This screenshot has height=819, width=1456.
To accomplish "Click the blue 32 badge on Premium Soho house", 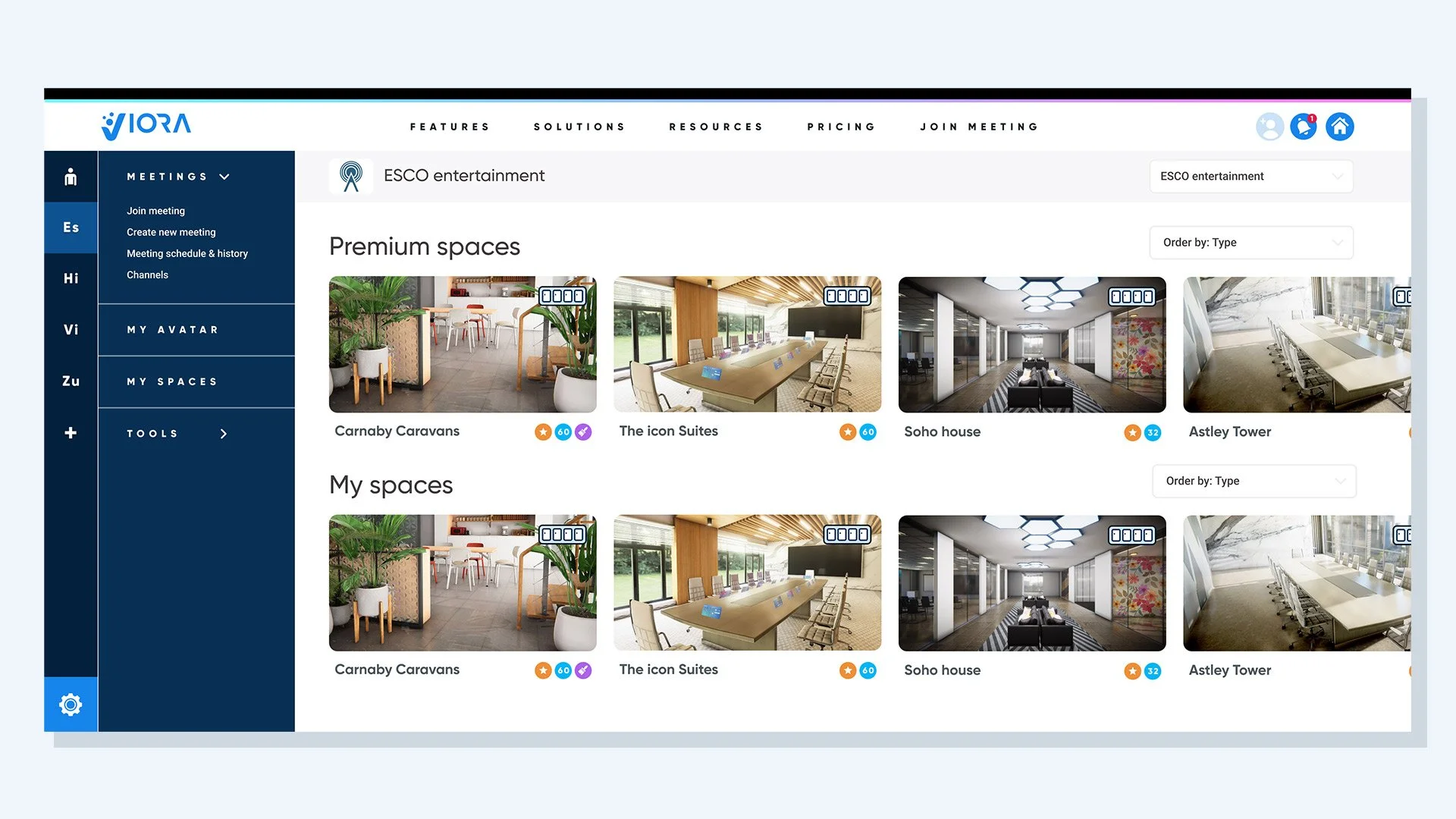I will [x=1153, y=433].
